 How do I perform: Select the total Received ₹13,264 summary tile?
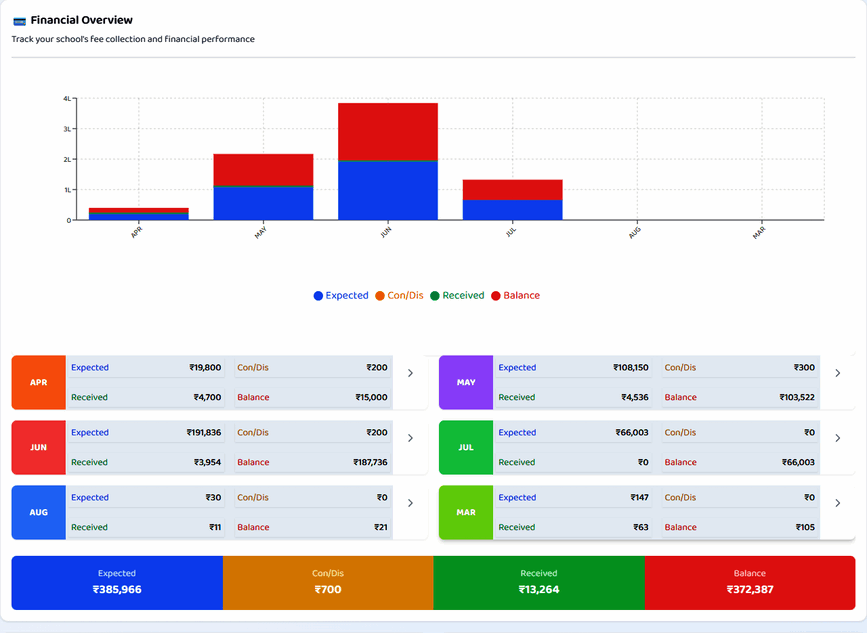coord(539,583)
